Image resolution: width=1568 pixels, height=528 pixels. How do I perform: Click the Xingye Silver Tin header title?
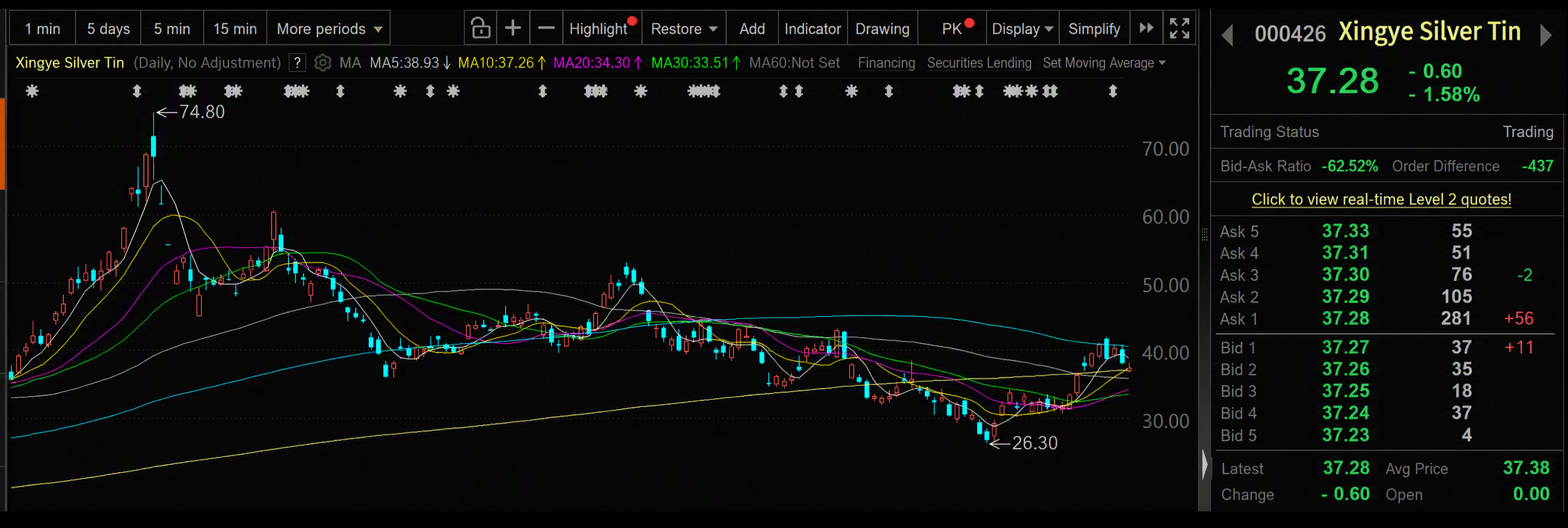(1429, 32)
